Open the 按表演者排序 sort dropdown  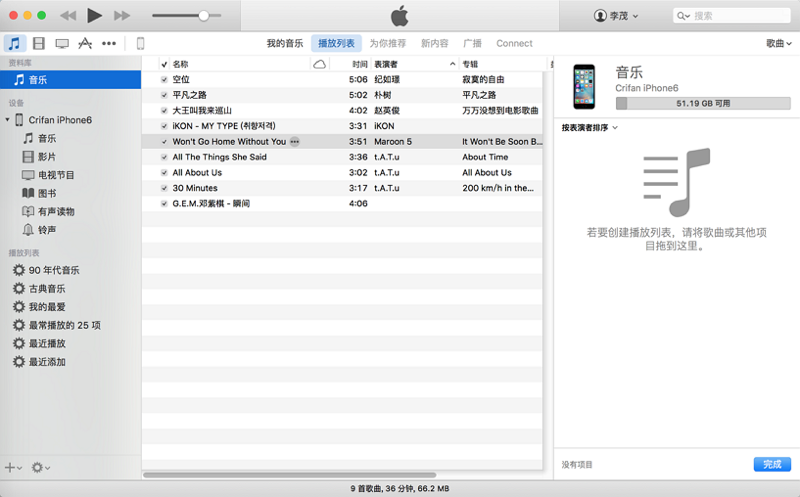point(589,128)
